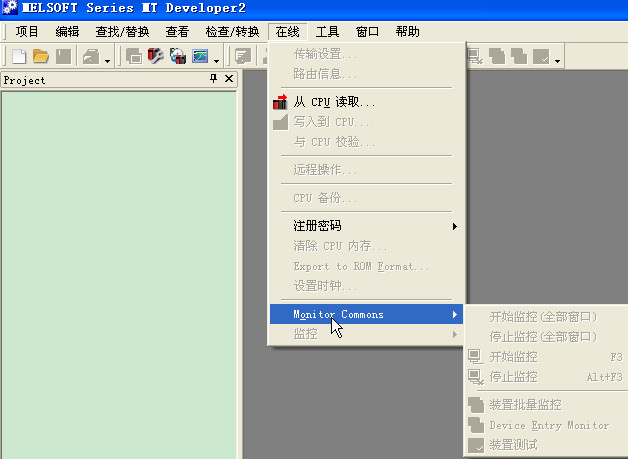The width and height of the screenshot is (628, 459).
Task: Click the overlapping windows toolbar icon
Action: click(x=134, y=57)
